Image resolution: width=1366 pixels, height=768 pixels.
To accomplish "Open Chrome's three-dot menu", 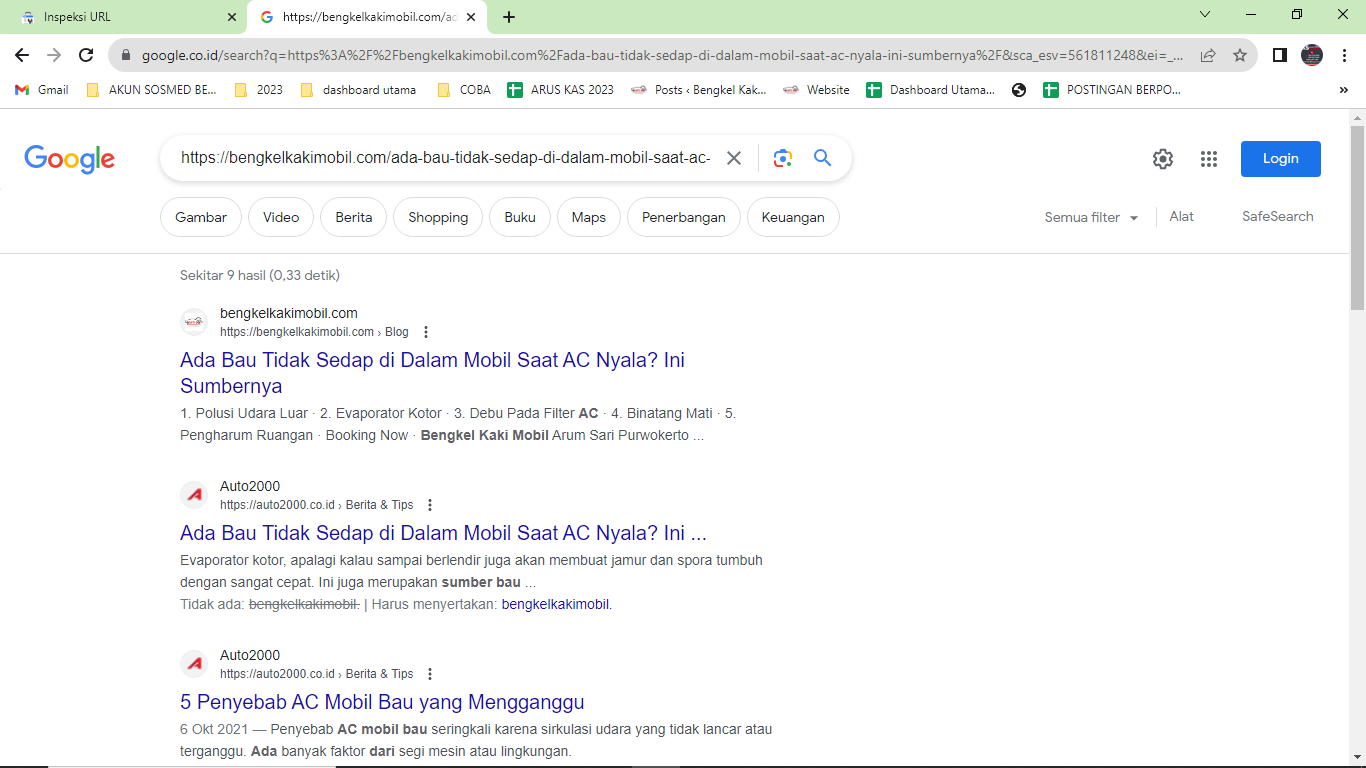I will coord(1344,55).
